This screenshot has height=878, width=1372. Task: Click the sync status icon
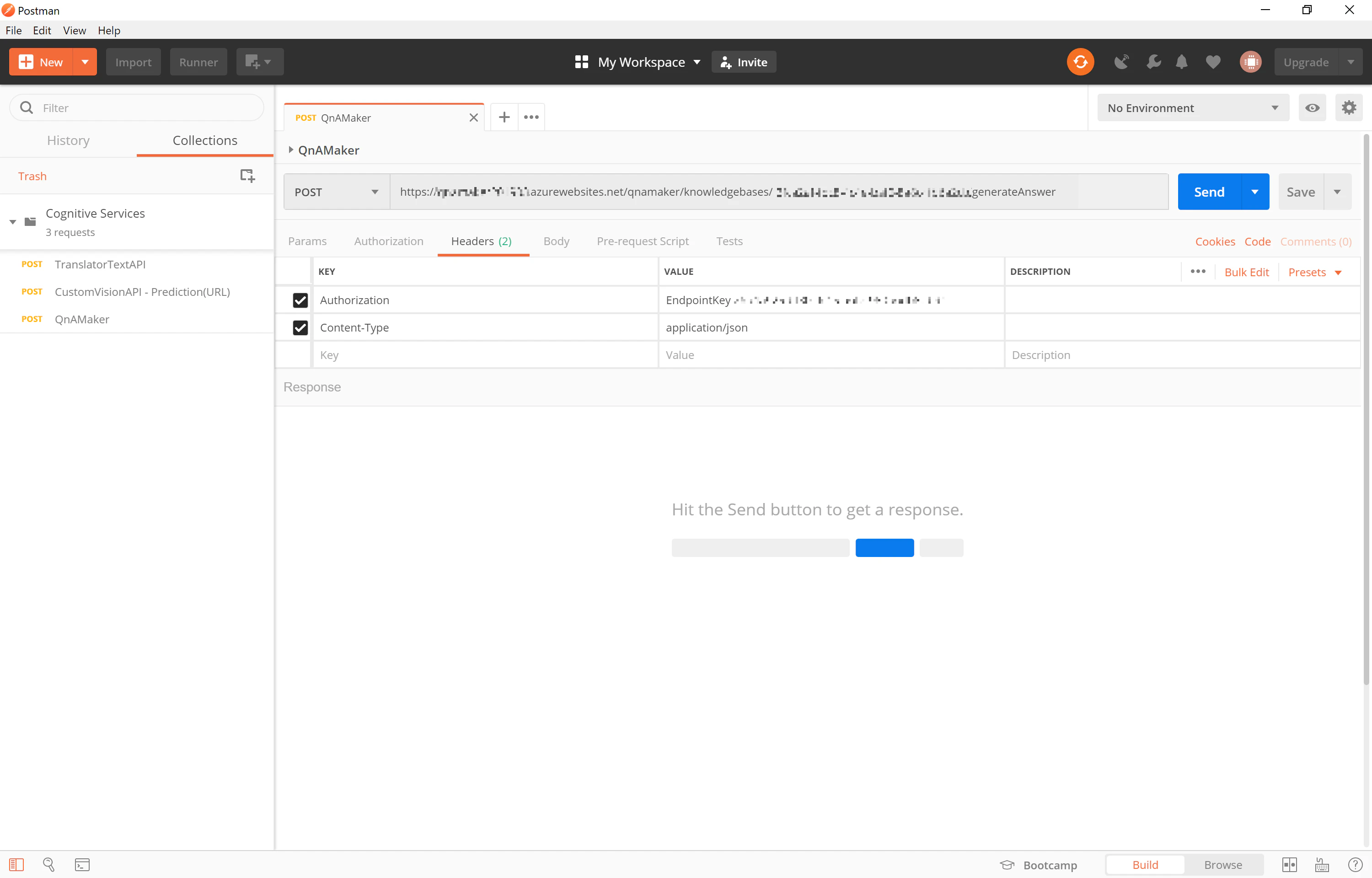pyautogui.click(x=1080, y=62)
